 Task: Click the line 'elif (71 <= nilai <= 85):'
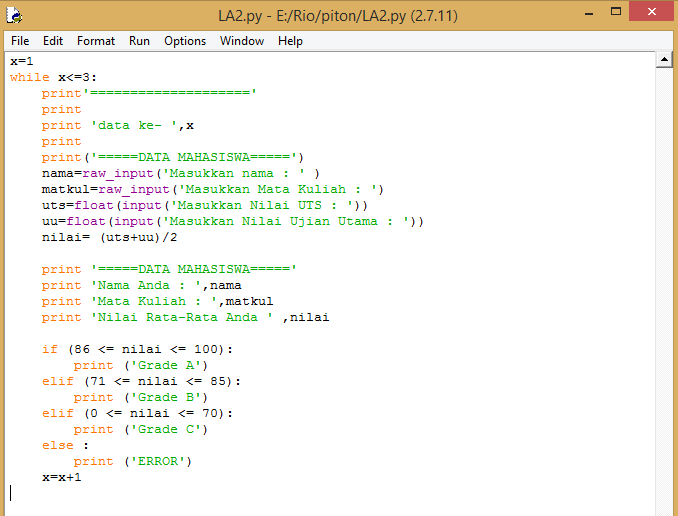point(141,381)
